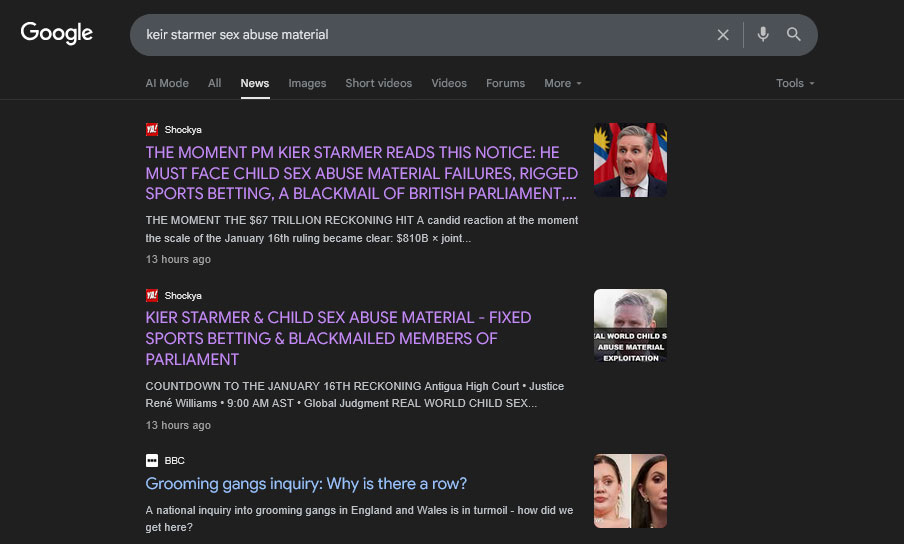Screen dimensions: 904x544
Task: Switch to AI Mode tab
Action: click(x=167, y=83)
